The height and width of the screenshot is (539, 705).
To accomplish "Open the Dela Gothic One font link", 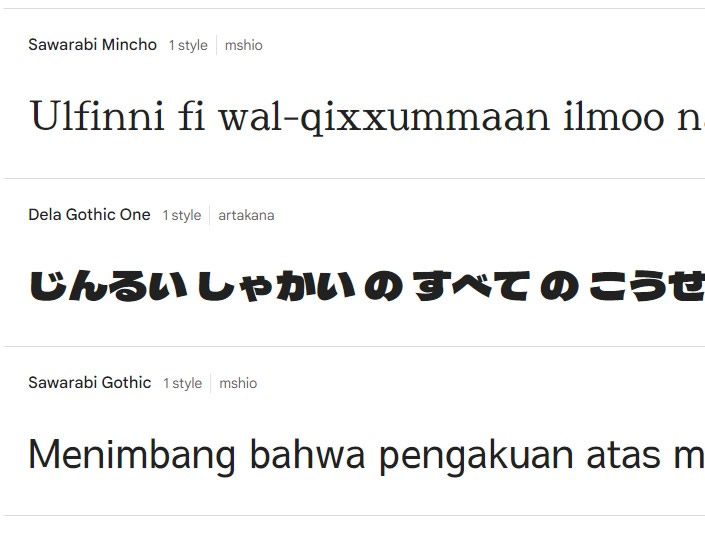I will tap(89, 215).
